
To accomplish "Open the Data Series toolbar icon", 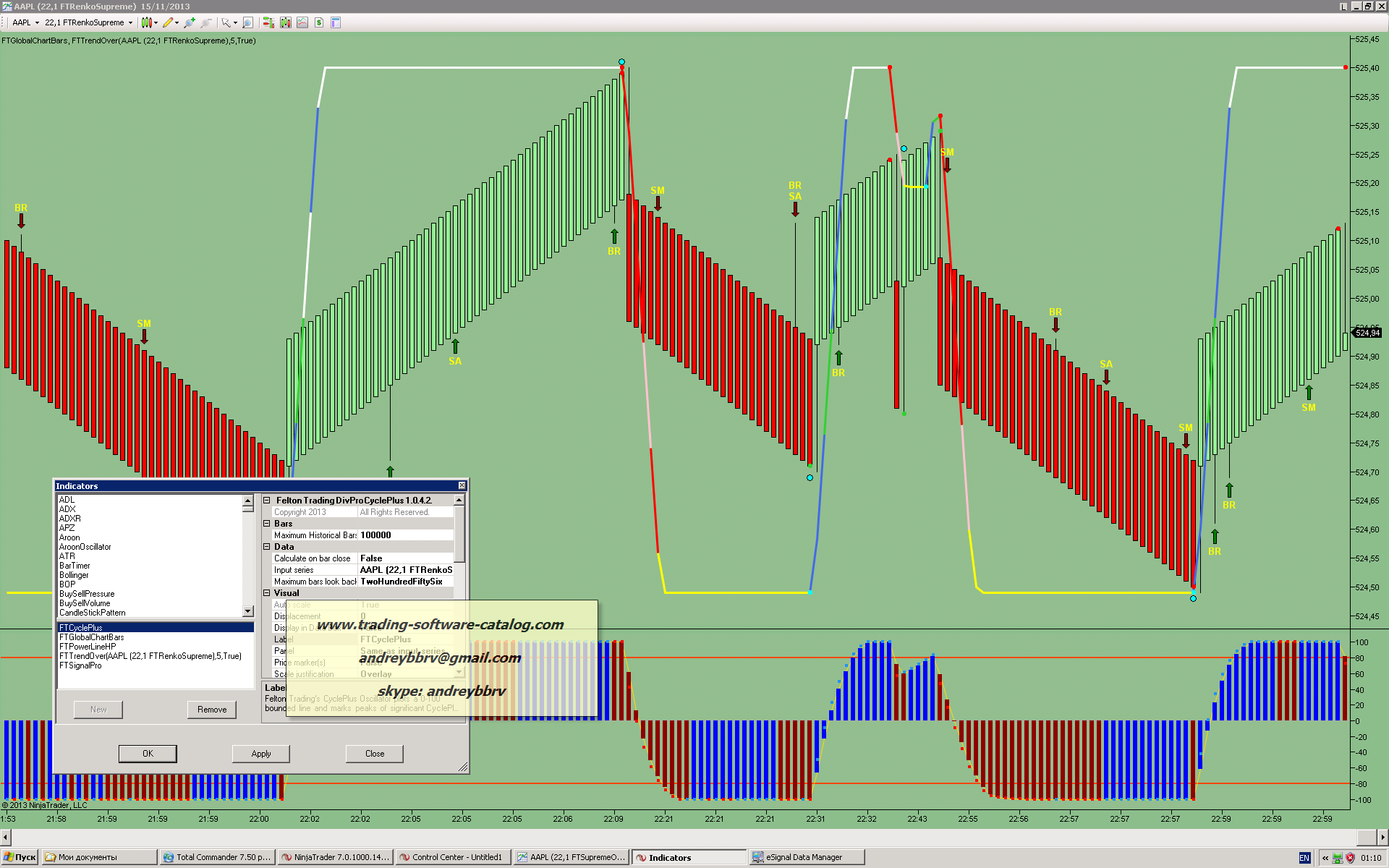I will (286, 22).
